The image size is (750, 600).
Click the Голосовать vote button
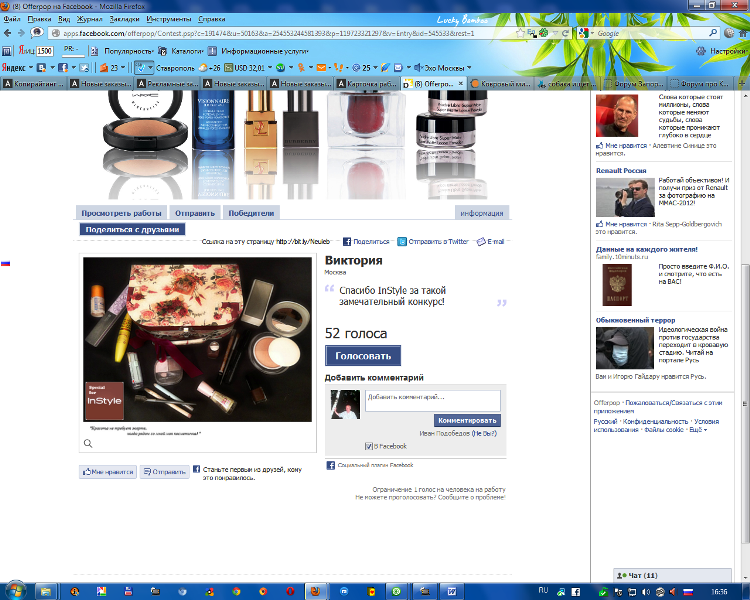(363, 356)
